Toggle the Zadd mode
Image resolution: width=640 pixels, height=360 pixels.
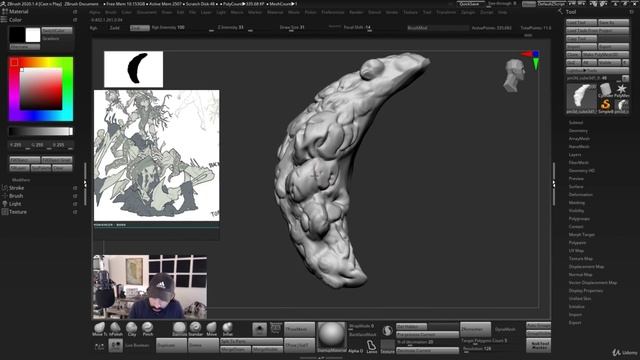[114, 28]
